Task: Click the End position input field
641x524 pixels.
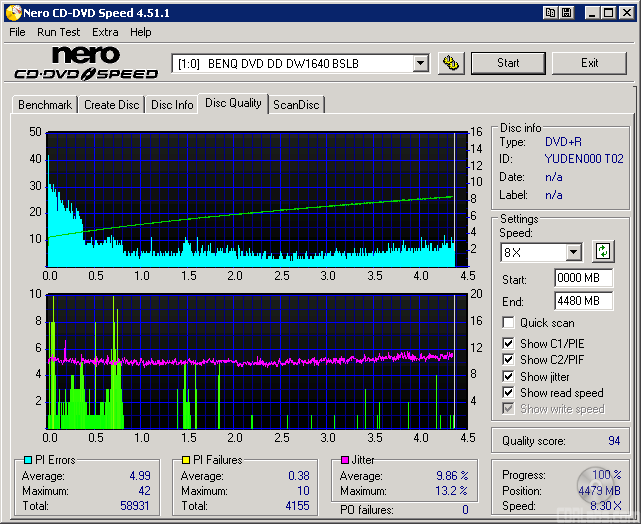Action: pos(583,301)
